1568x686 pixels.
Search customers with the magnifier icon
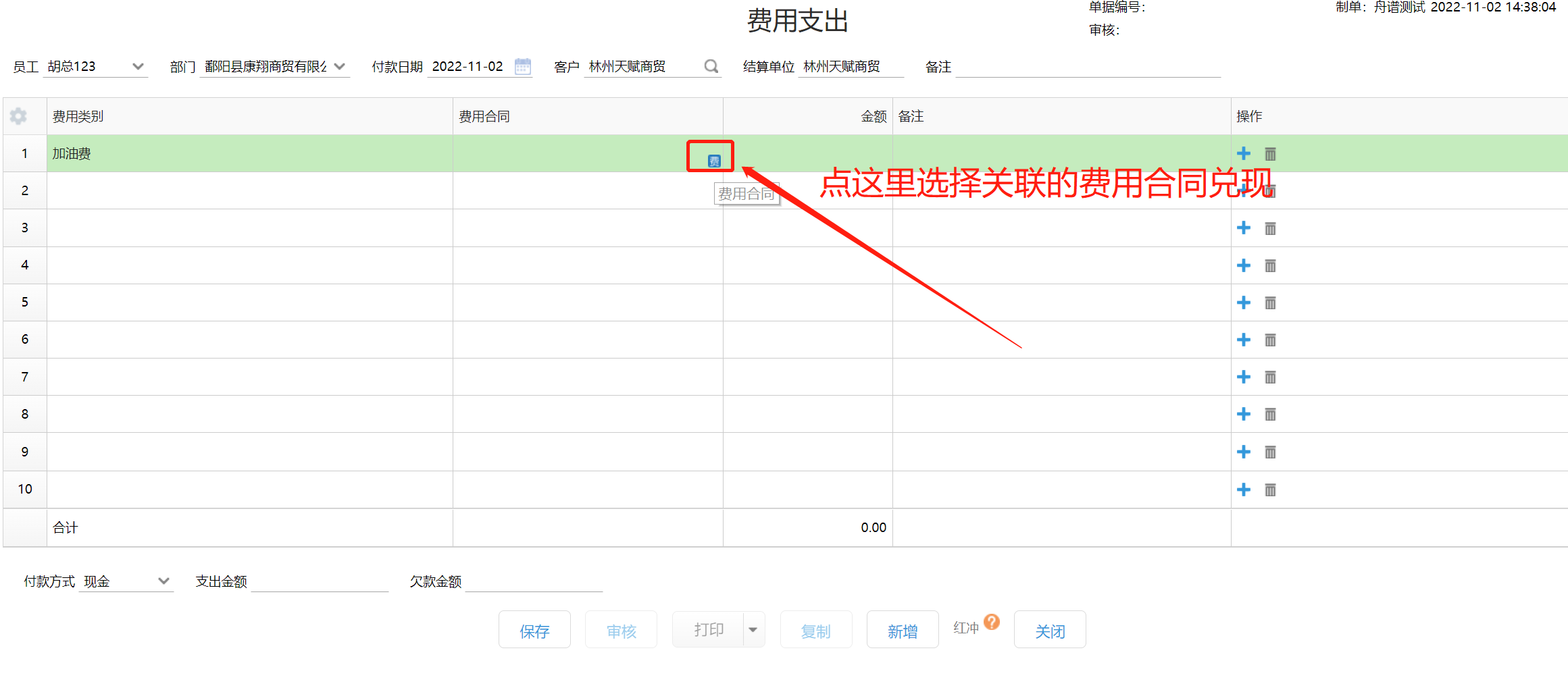711,66
